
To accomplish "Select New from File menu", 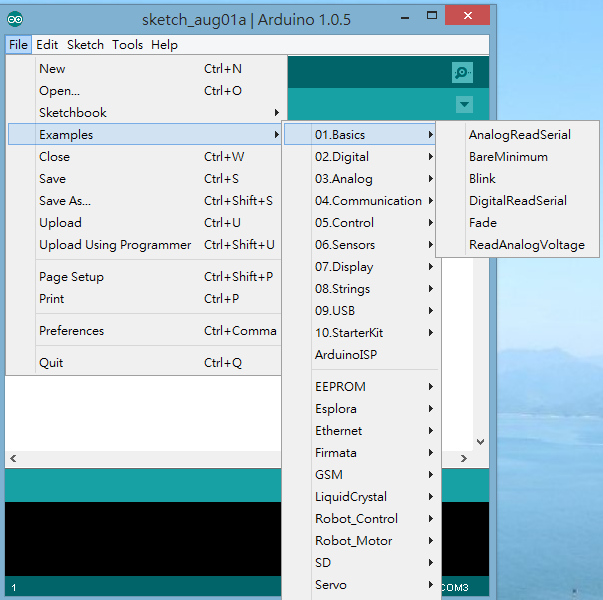I will coord(145,69).
